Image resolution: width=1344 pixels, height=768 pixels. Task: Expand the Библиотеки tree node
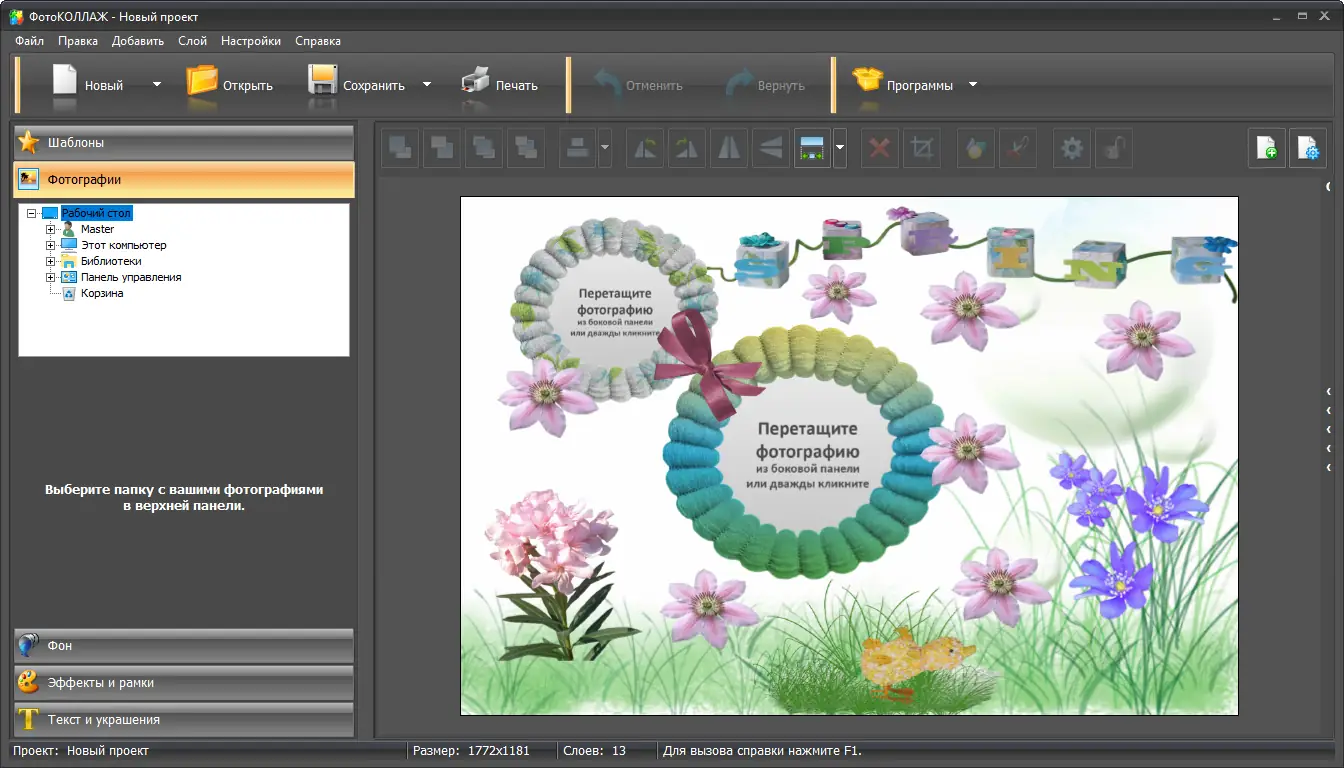coord(50,261)
